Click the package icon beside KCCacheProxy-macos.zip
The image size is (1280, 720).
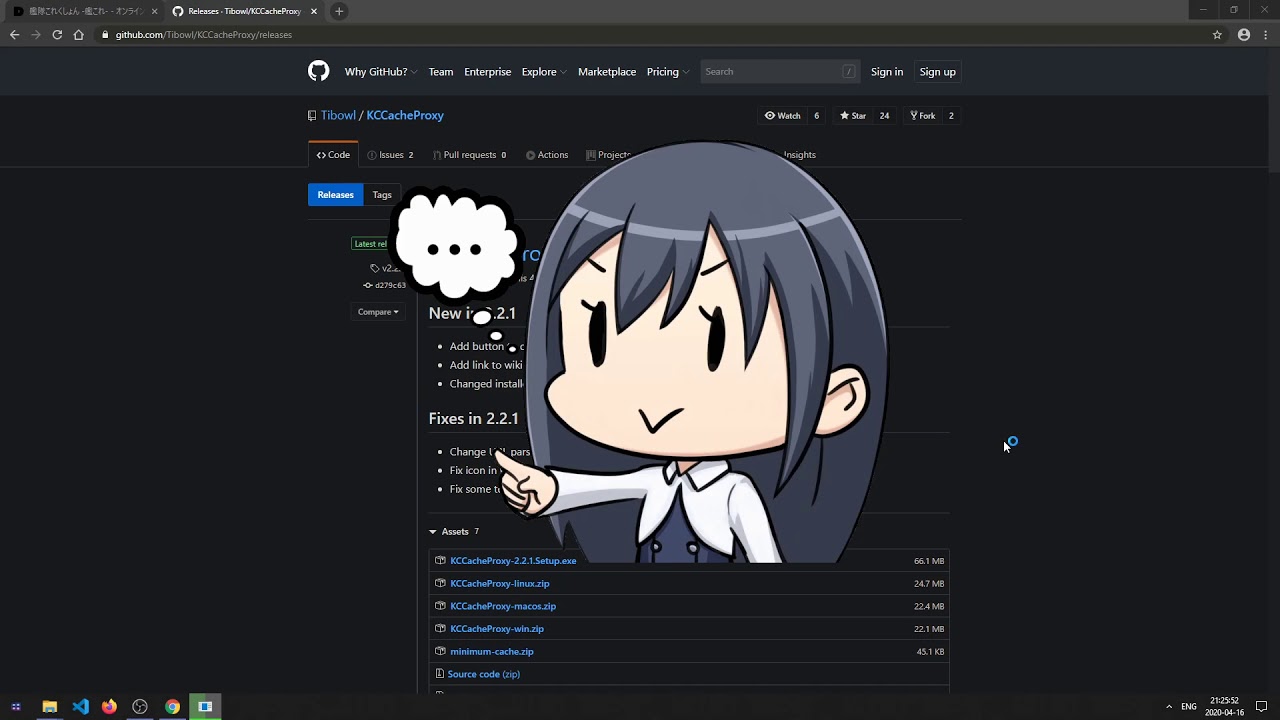(440, 606)
